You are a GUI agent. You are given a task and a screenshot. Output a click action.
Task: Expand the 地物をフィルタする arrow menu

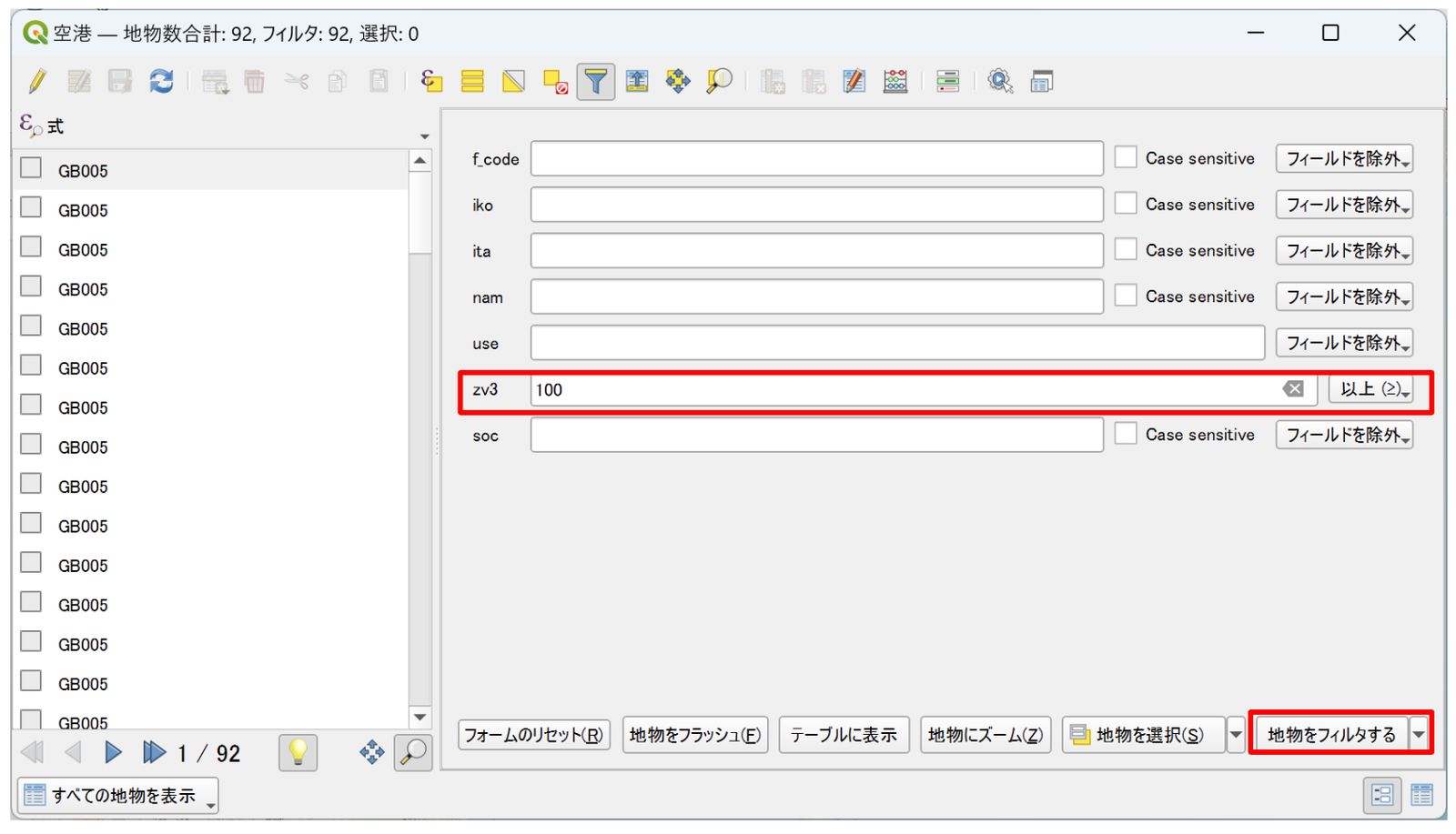(1419, 734)
